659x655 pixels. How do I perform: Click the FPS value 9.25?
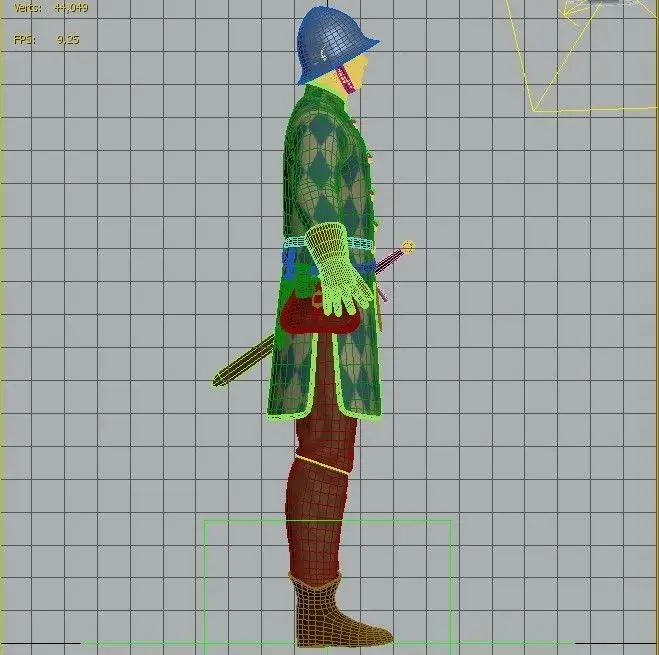point(68,40)
